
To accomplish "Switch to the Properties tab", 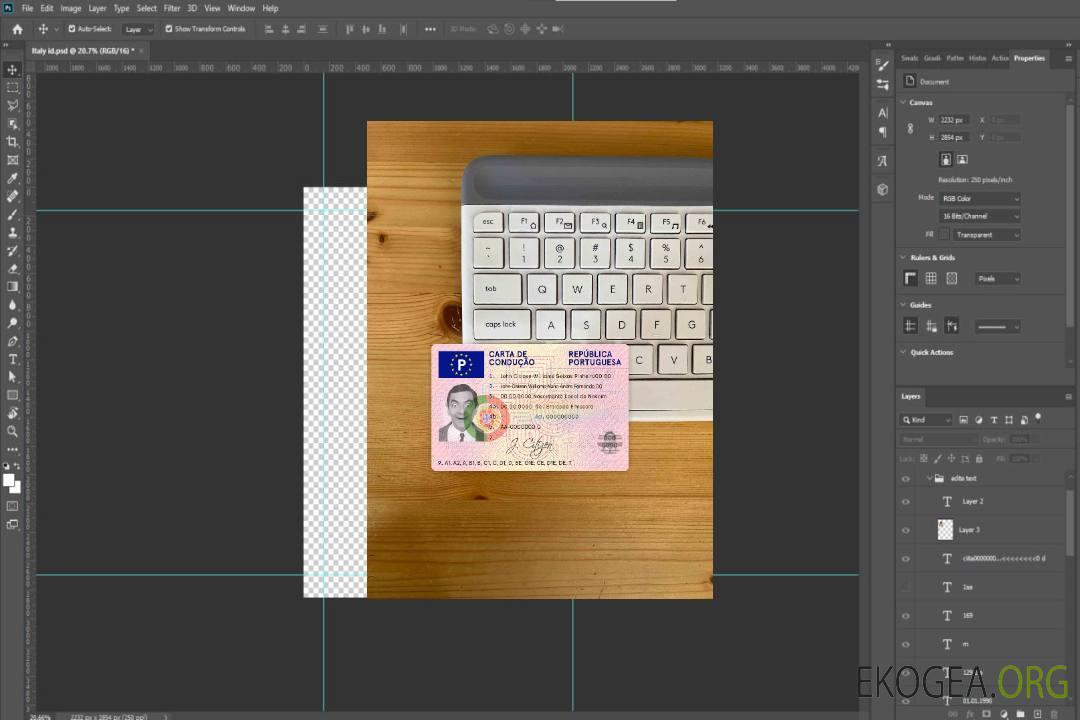I will pyautogui.click(x=1029, y=59).
